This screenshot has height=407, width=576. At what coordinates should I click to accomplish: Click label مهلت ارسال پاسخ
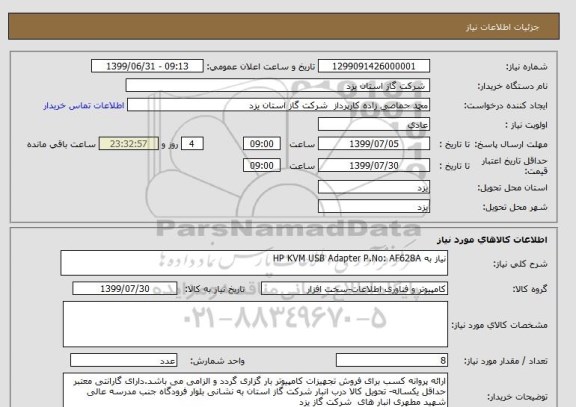(510, 144)
